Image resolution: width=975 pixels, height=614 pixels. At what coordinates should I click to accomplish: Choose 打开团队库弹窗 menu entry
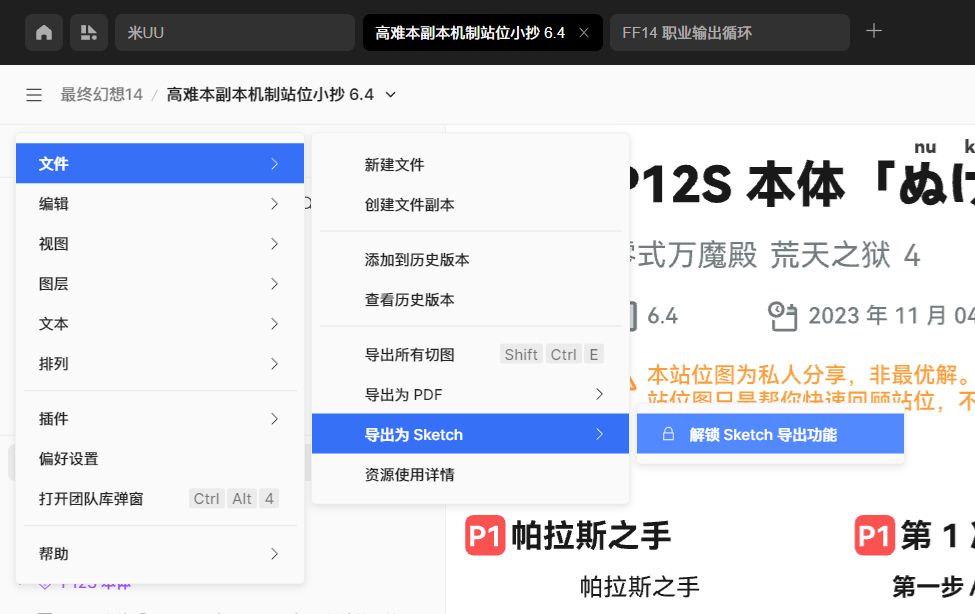point(160,499)
